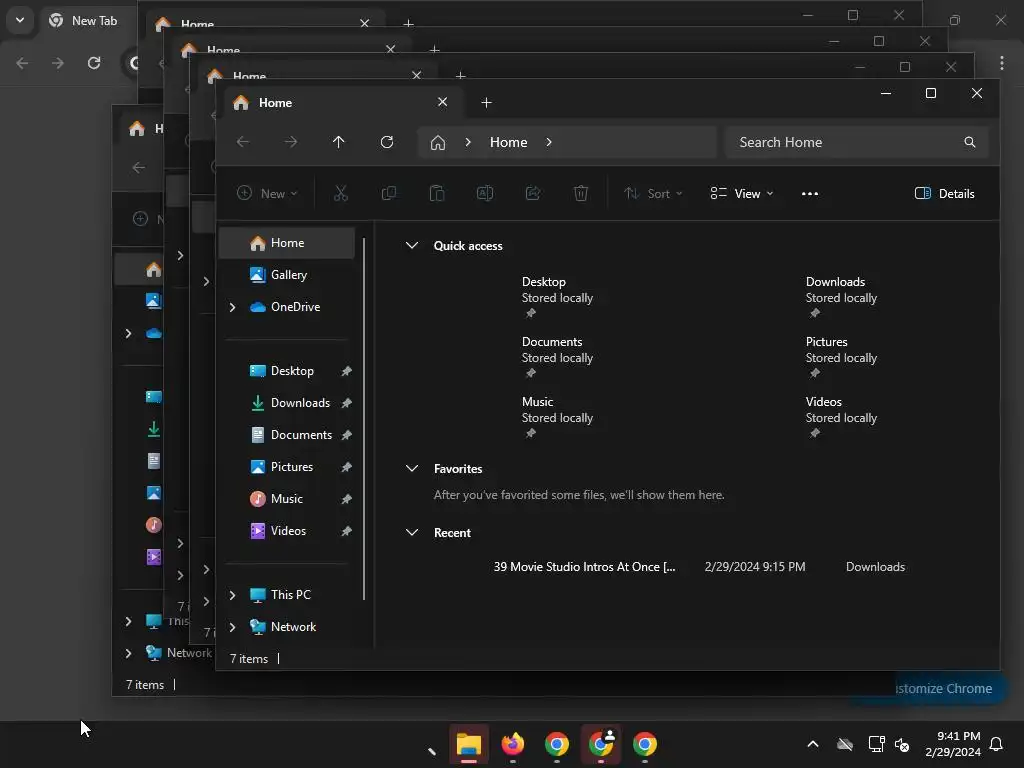The width and height of the screenshot is (1024, 768).
Task: Expand OneDrive in the navigation pane
Action: tap(232, 307)
